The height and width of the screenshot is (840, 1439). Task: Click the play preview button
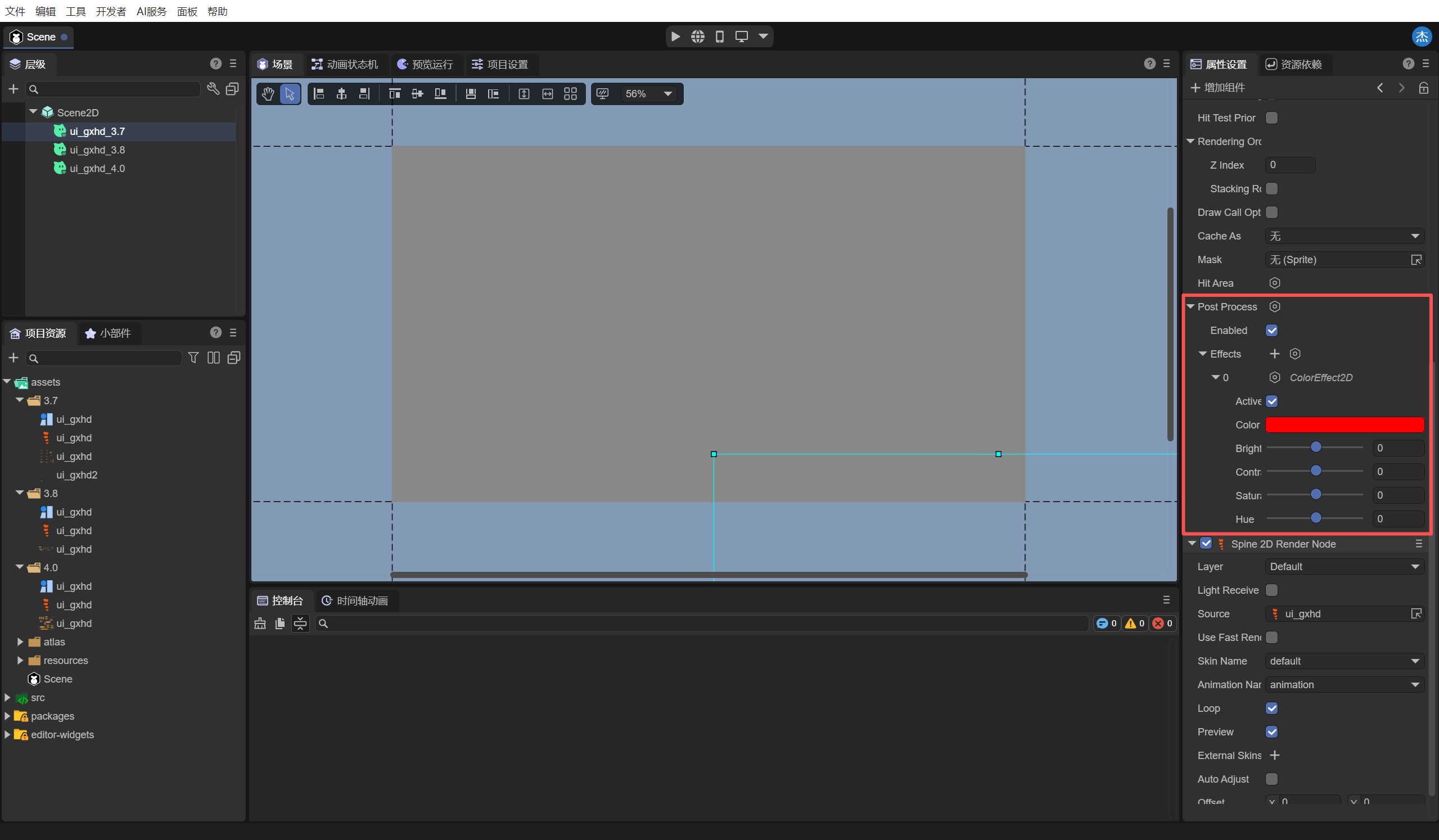pos(675,37)
